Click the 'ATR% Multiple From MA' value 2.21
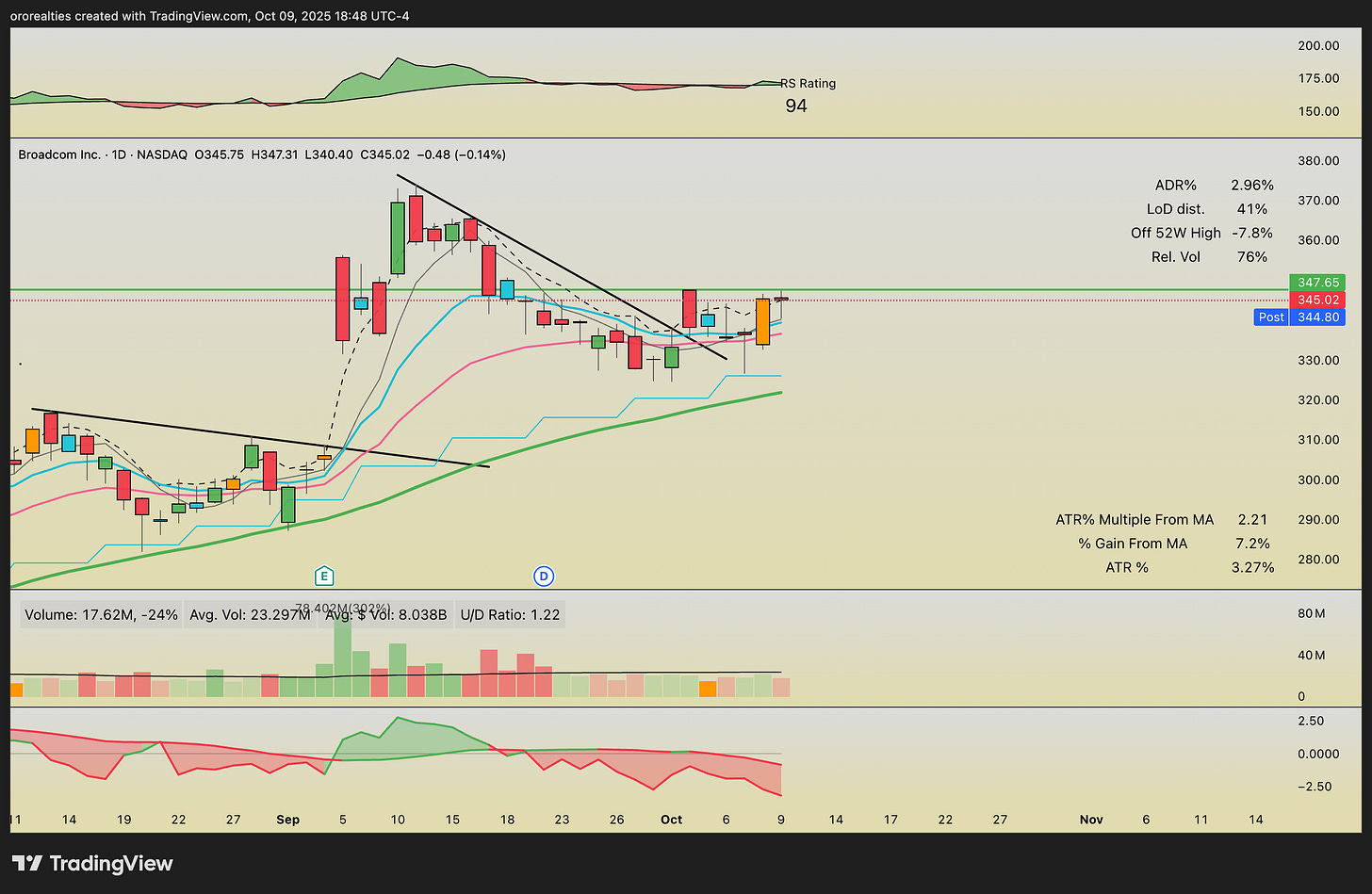The height and width of the screenshot is (894, 1372). 1252,520
